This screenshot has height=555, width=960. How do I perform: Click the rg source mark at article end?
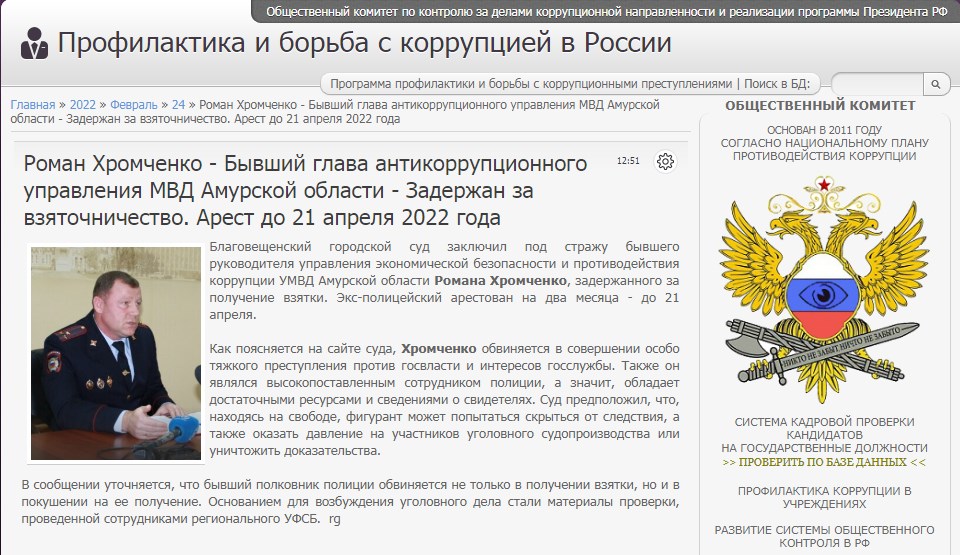334,519
